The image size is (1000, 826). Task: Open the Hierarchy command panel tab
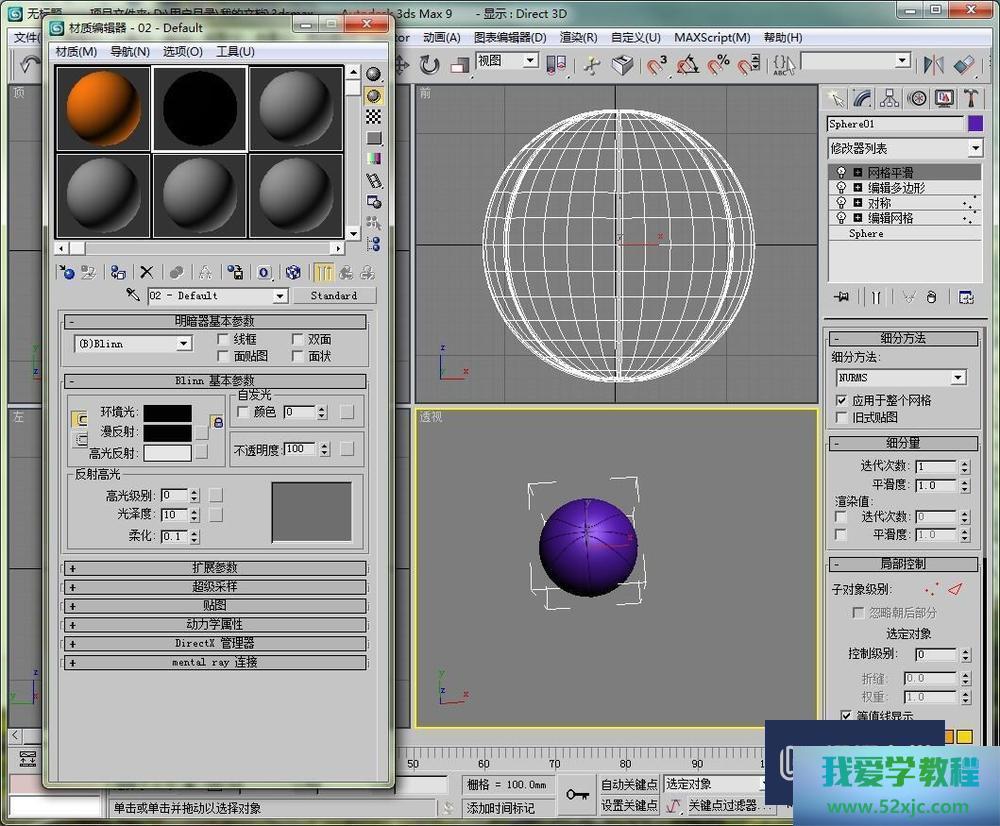tap(889, 98)
